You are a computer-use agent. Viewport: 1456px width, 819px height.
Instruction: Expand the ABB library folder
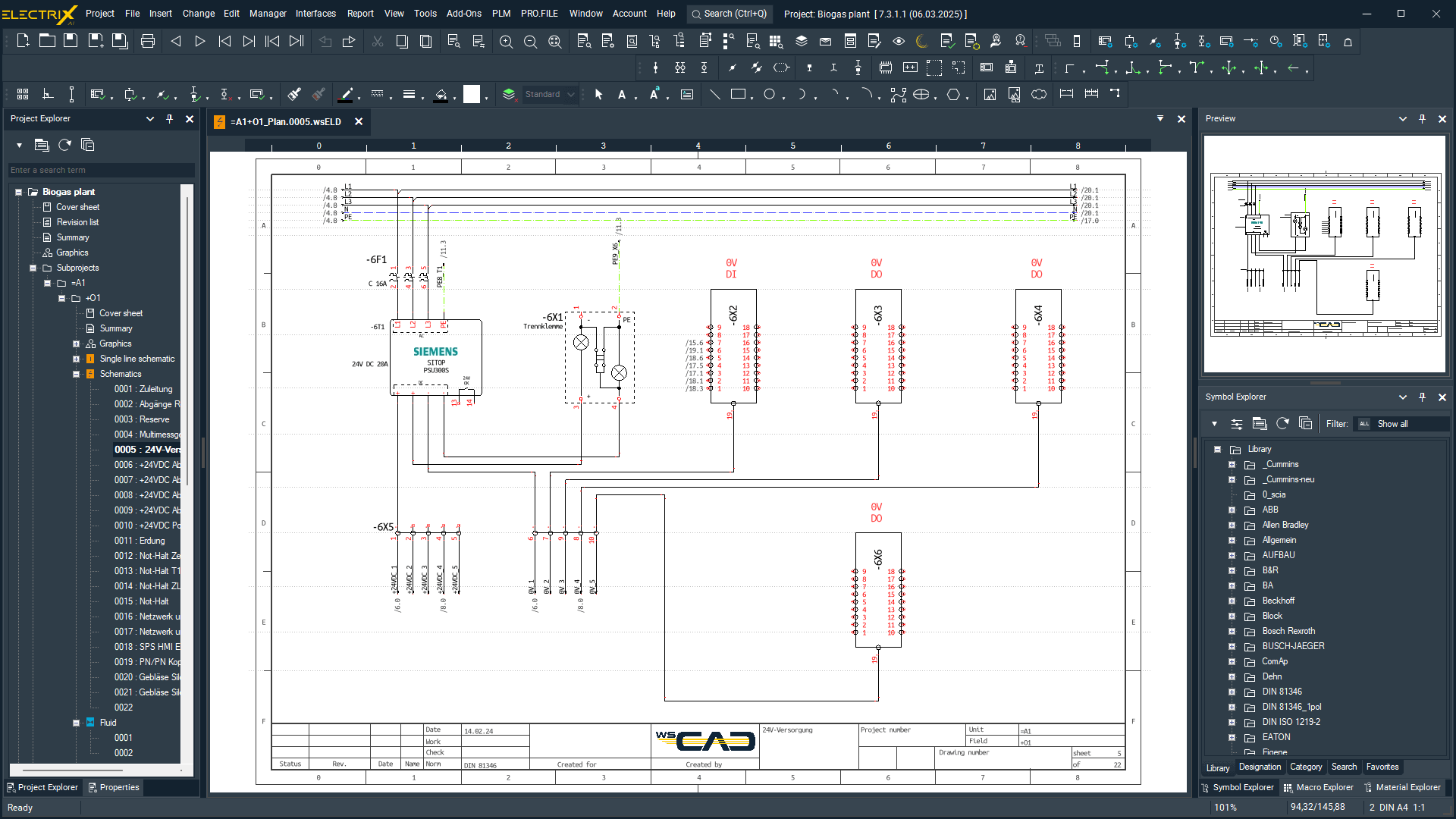point(1232,510)
